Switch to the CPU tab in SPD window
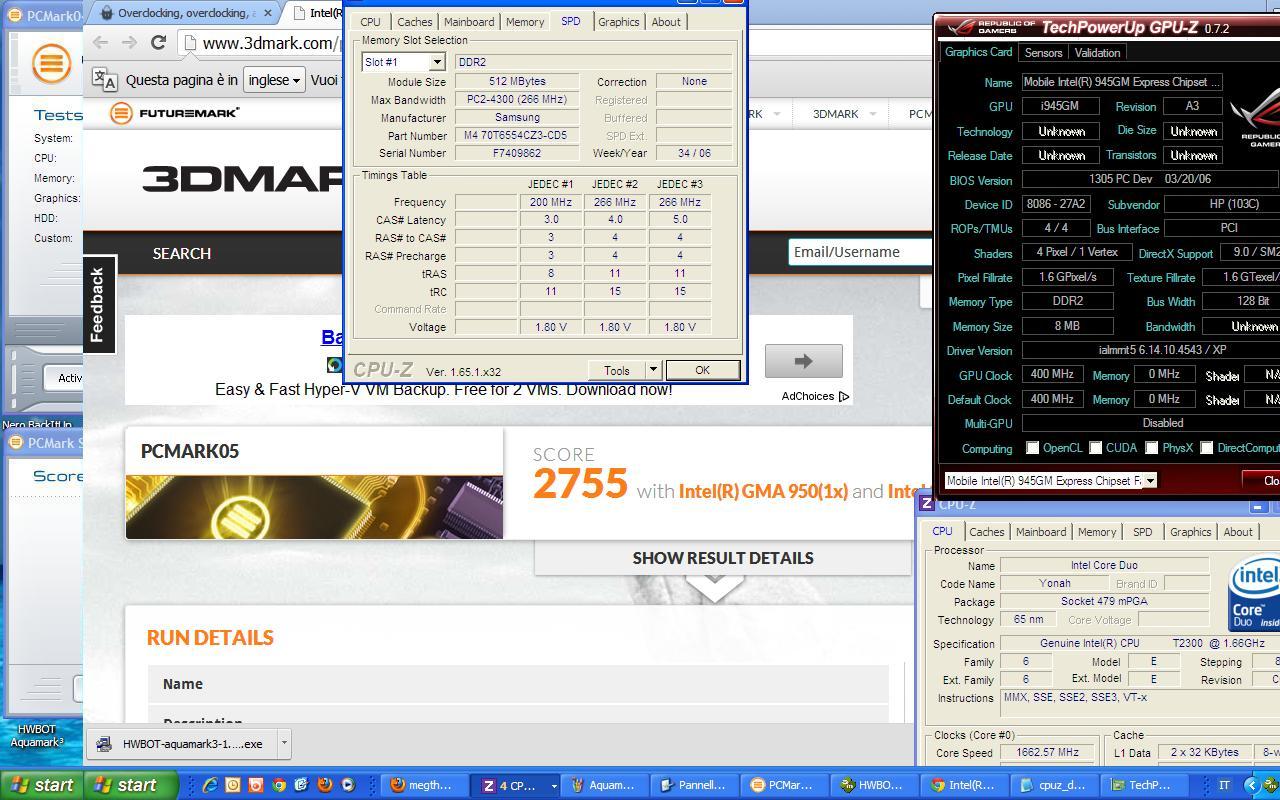 pyautogui.click(x=370, y=22)
